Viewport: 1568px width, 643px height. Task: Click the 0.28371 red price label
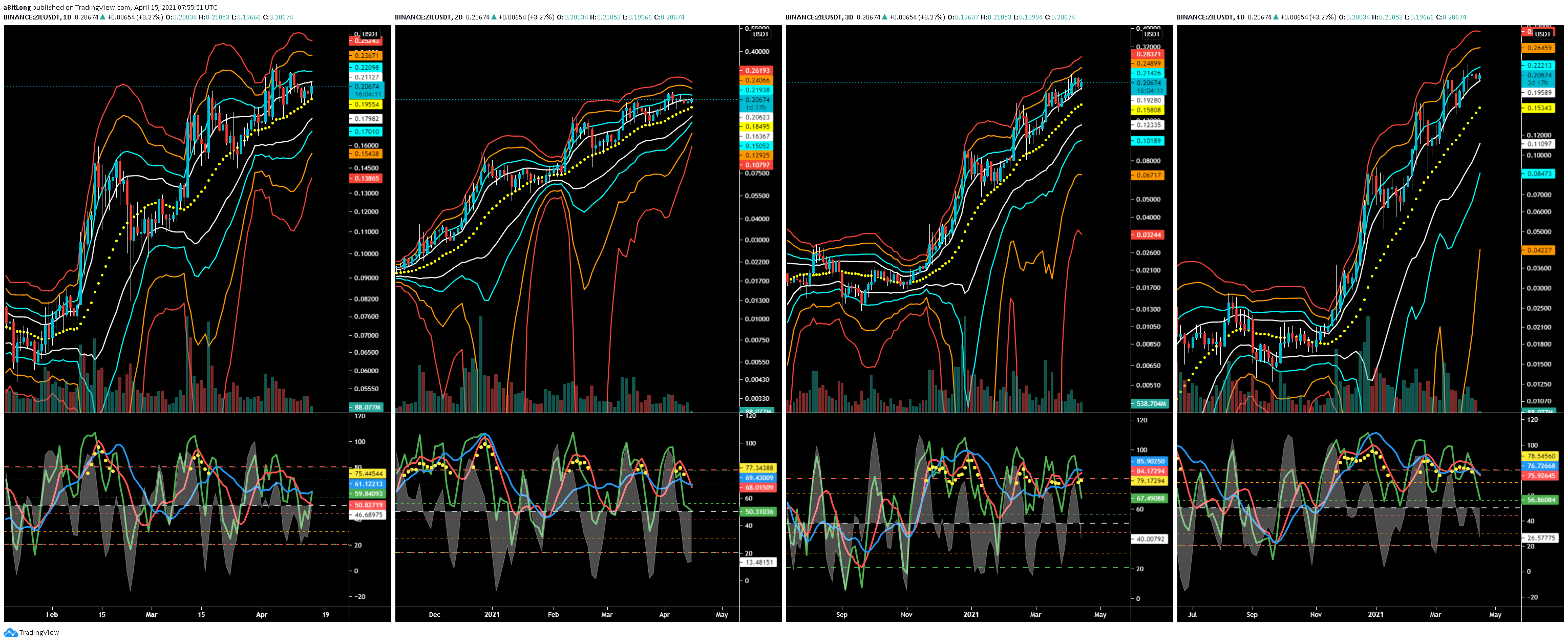[x=1148, y=54]
